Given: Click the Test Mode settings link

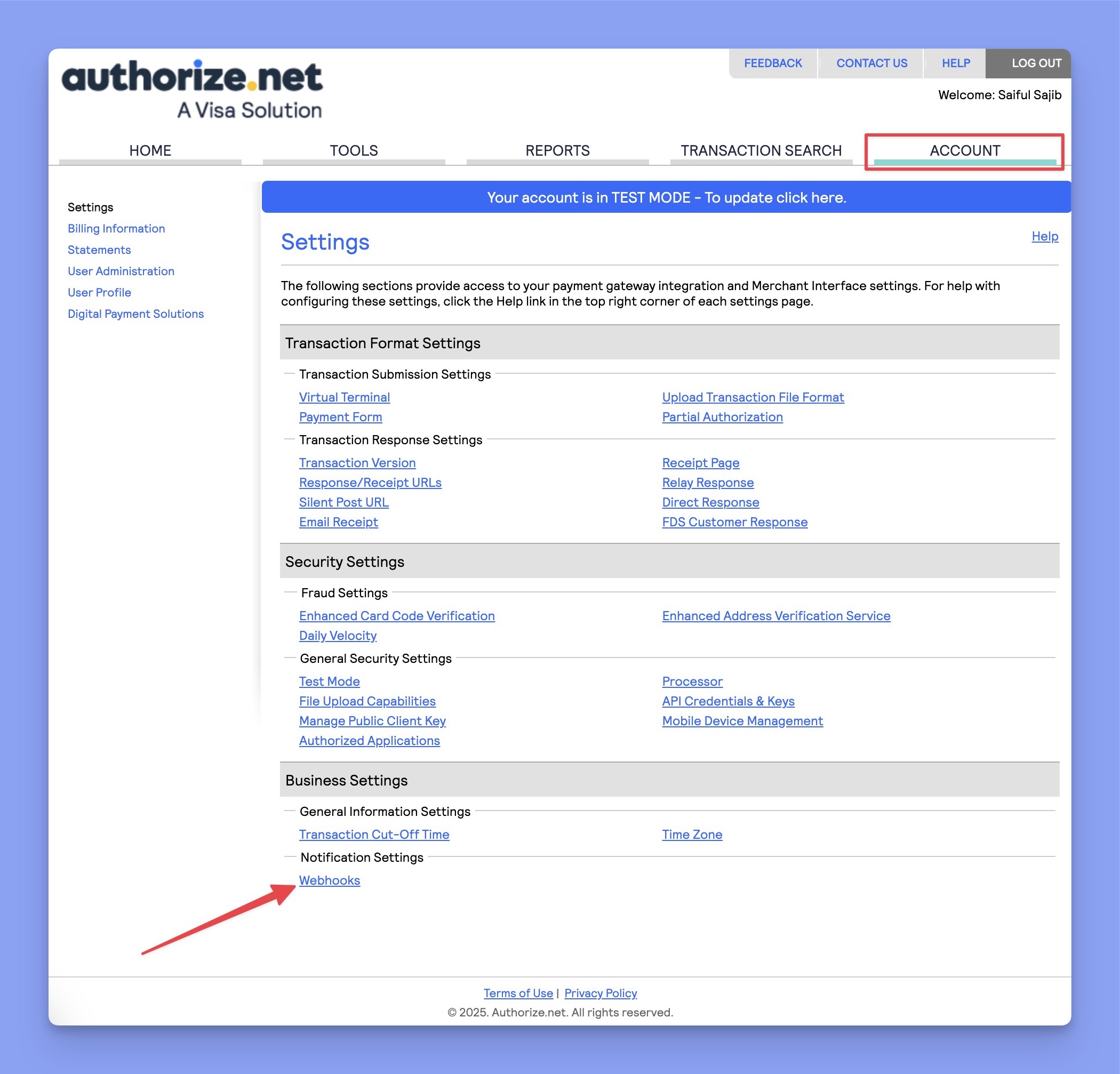Looking at the screenshot, I should [329, 681].
